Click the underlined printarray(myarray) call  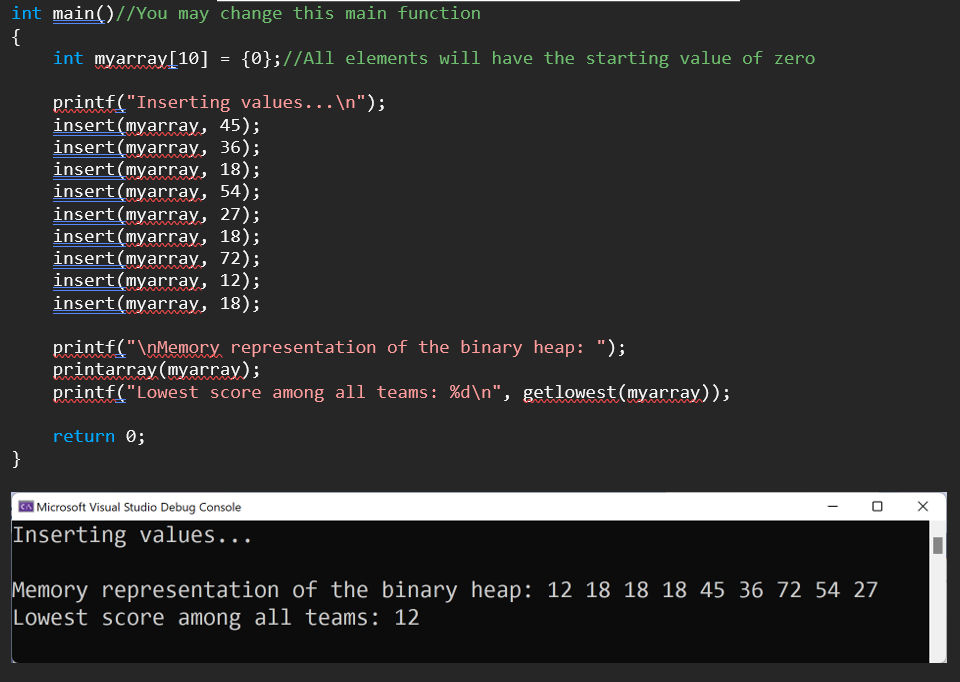click(155, 369)
